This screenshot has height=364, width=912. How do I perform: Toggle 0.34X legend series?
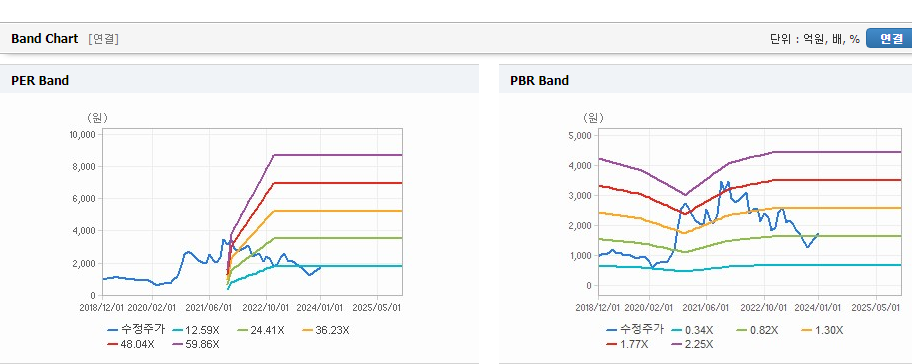(692, 330)
